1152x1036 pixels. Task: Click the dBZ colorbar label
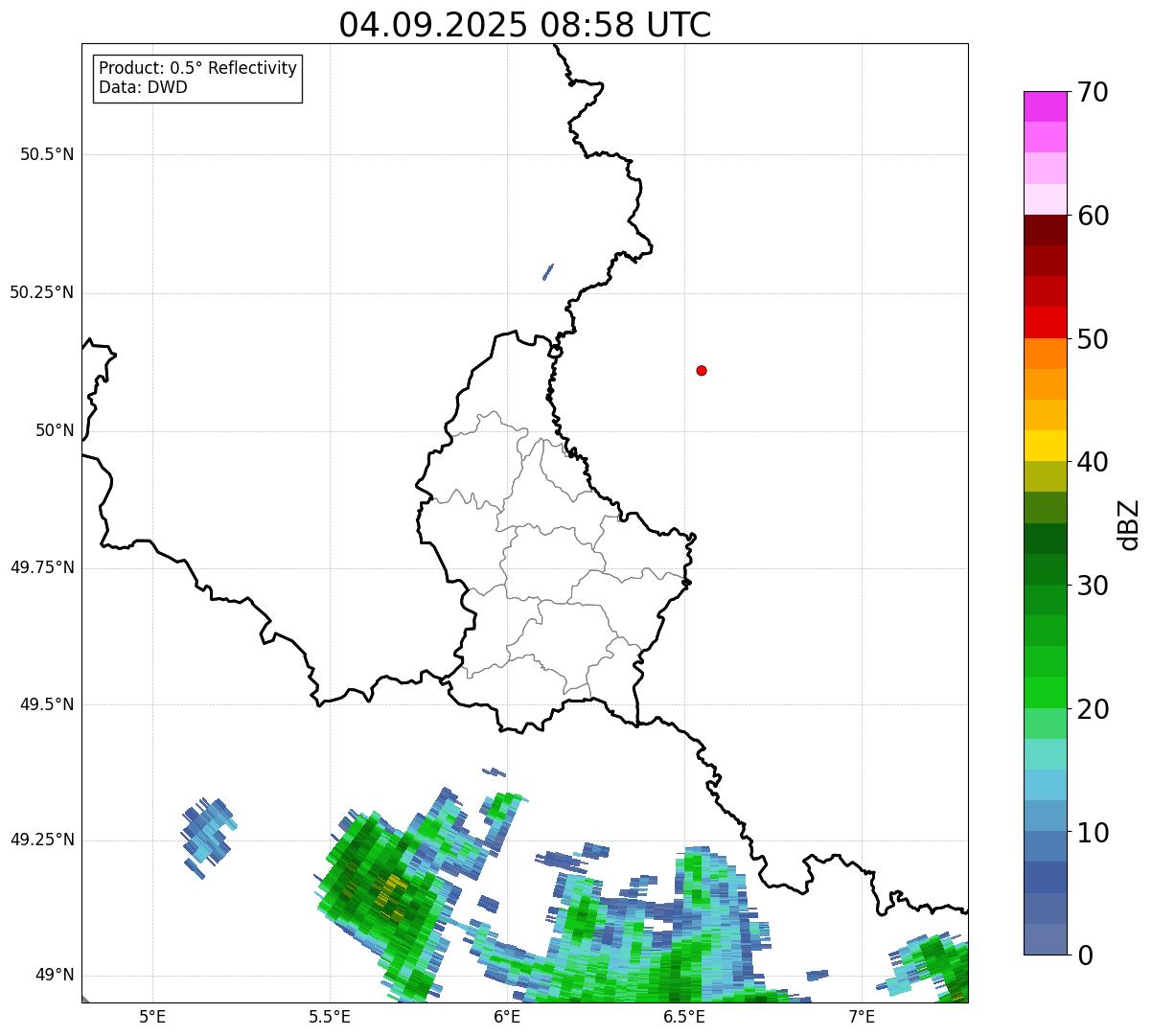point(1128,524)
